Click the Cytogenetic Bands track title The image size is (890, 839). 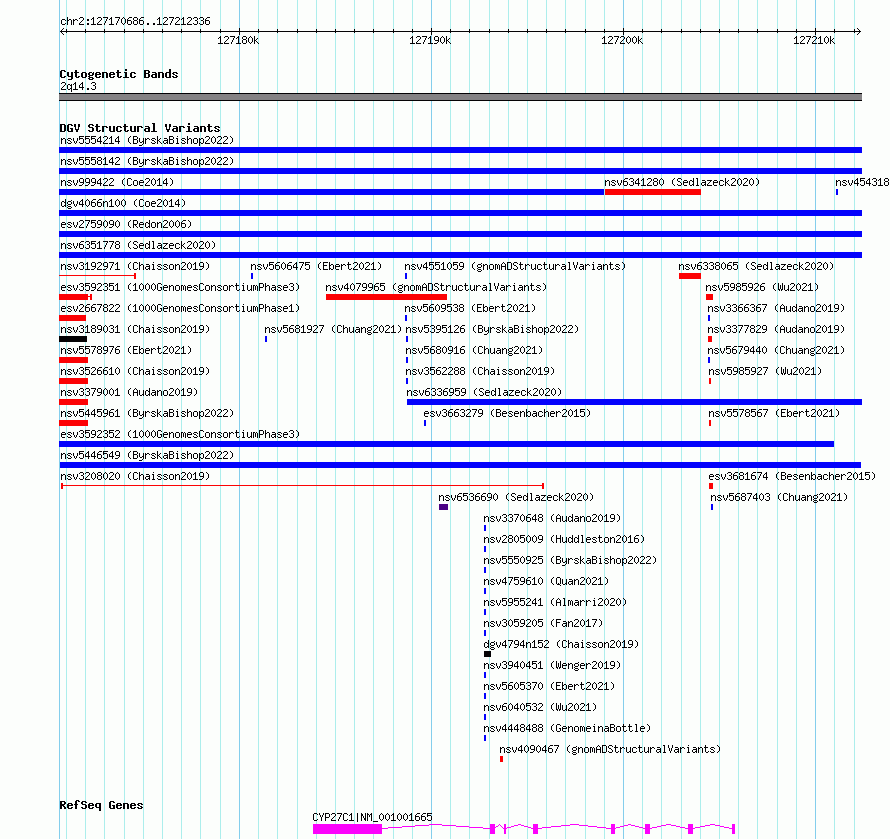coord(119,74)
